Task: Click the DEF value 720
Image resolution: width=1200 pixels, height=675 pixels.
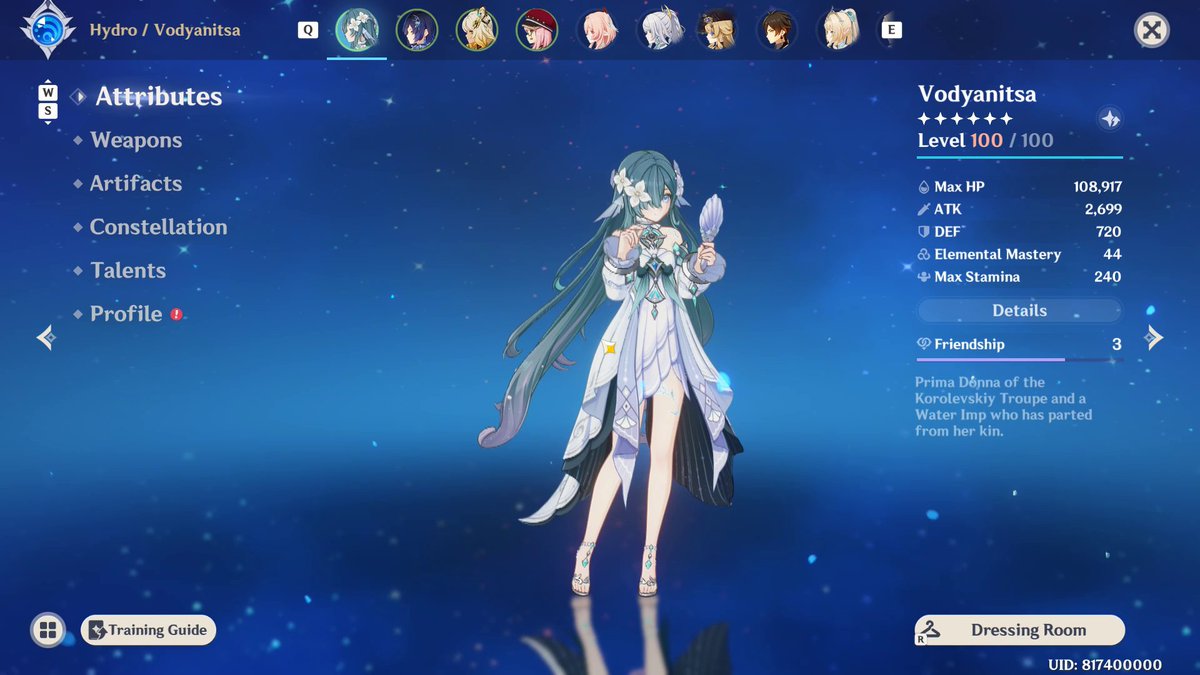Action: [1109, 232]
